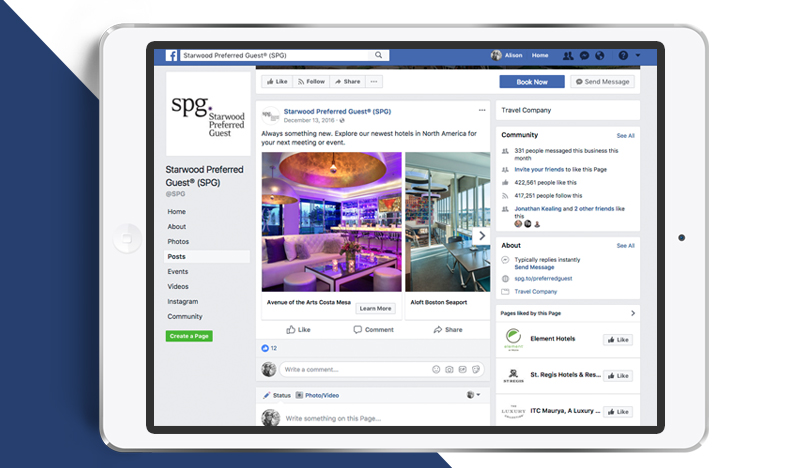Click the Facebook logo icon
Image resolution: width=800 pixels, height=468 pixels.
click(x=171, y=55)
